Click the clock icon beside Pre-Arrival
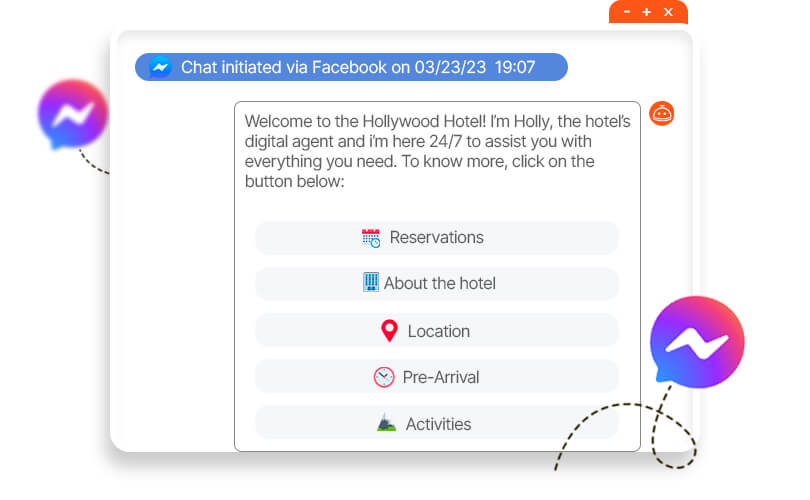Screen dimensions: 810x500 (384, 377)
